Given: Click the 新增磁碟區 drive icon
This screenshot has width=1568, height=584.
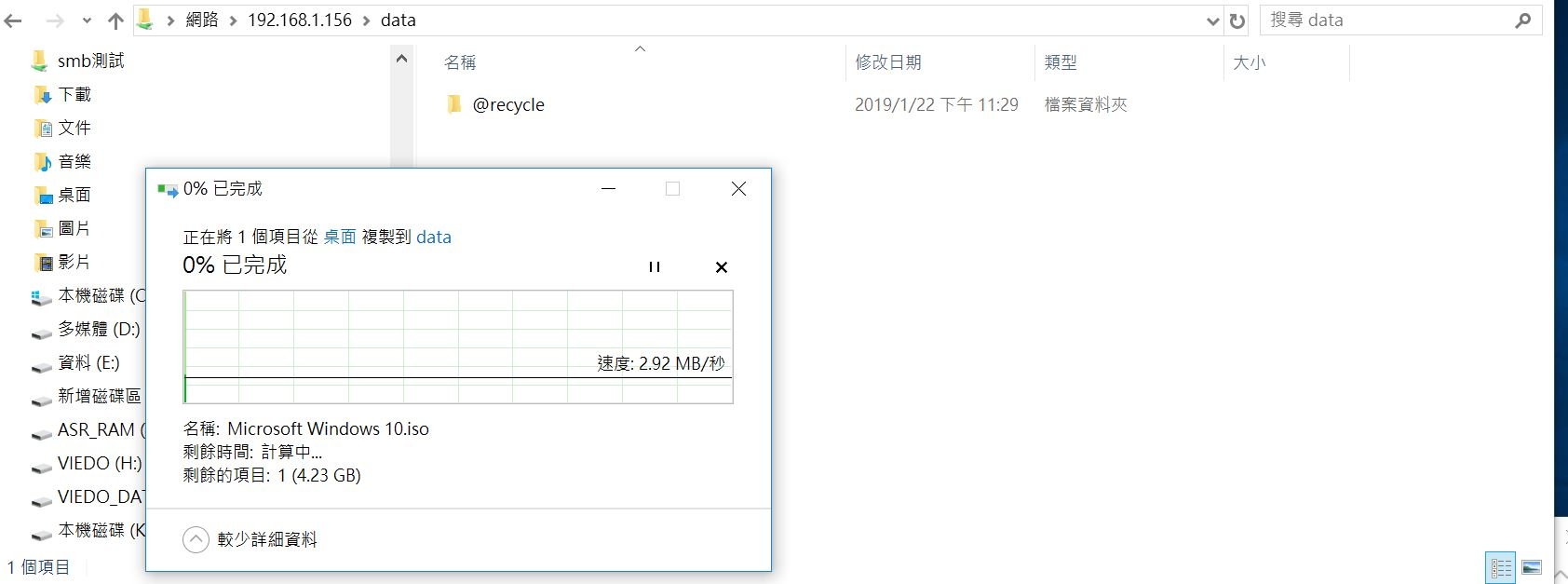Looking at the screenshot, I should pos(41,399).
